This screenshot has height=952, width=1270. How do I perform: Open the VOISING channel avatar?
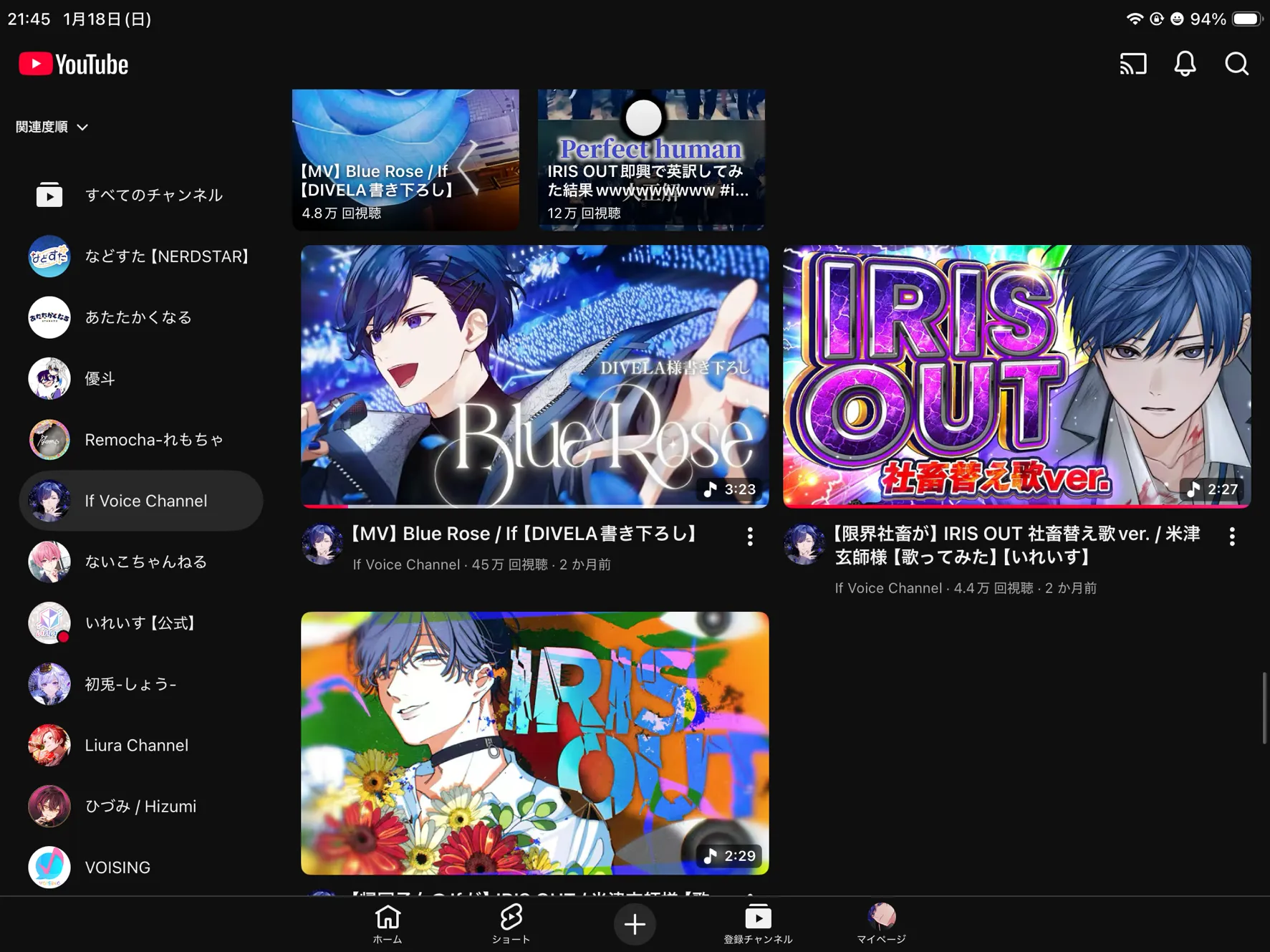pos(49,867)
